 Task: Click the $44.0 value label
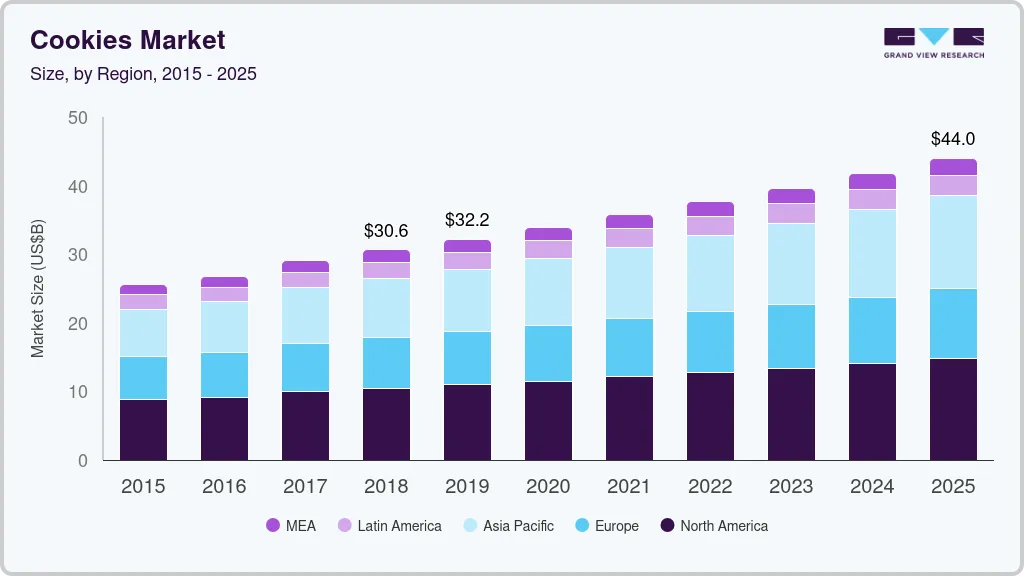pos(952,139)
